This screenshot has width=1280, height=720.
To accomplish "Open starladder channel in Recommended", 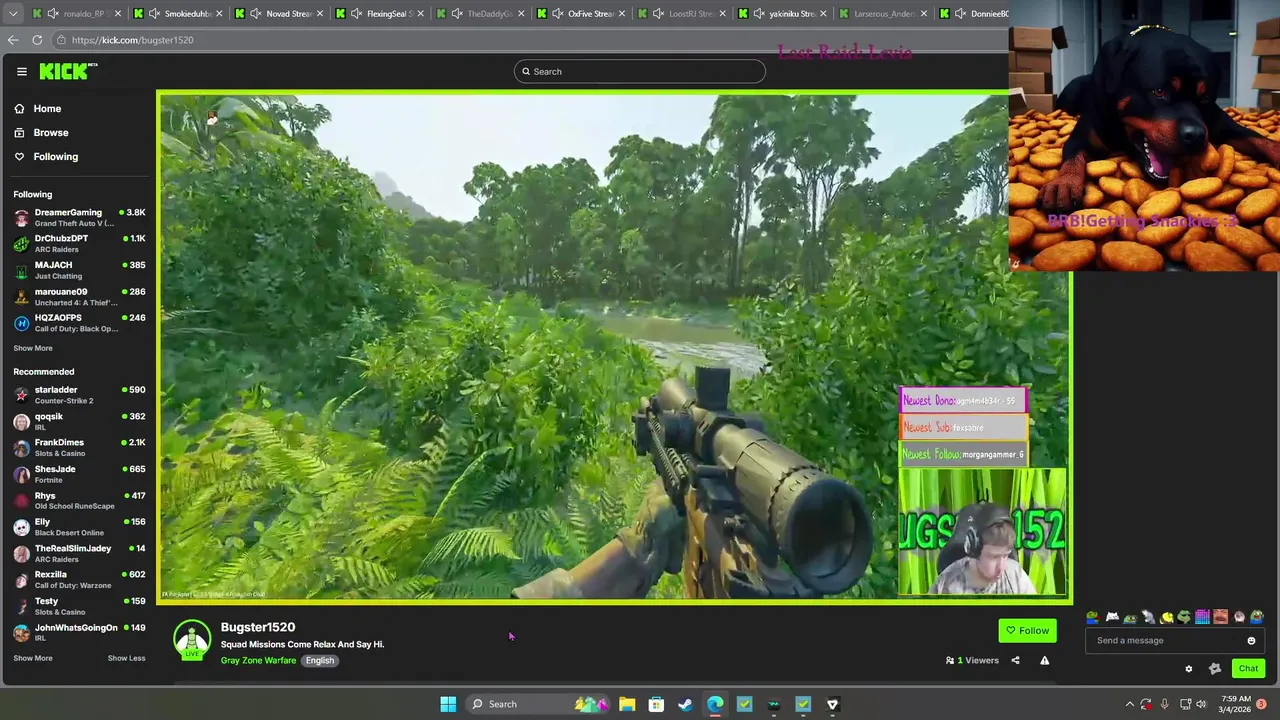I will point(80,395).
